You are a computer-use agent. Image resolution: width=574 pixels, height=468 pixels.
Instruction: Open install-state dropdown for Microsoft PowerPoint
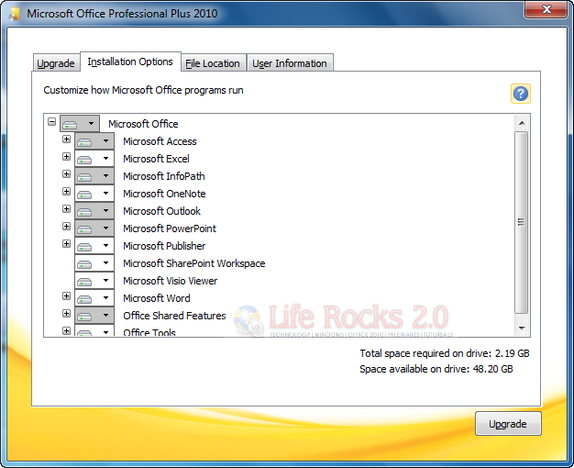(x=94, y=228)
